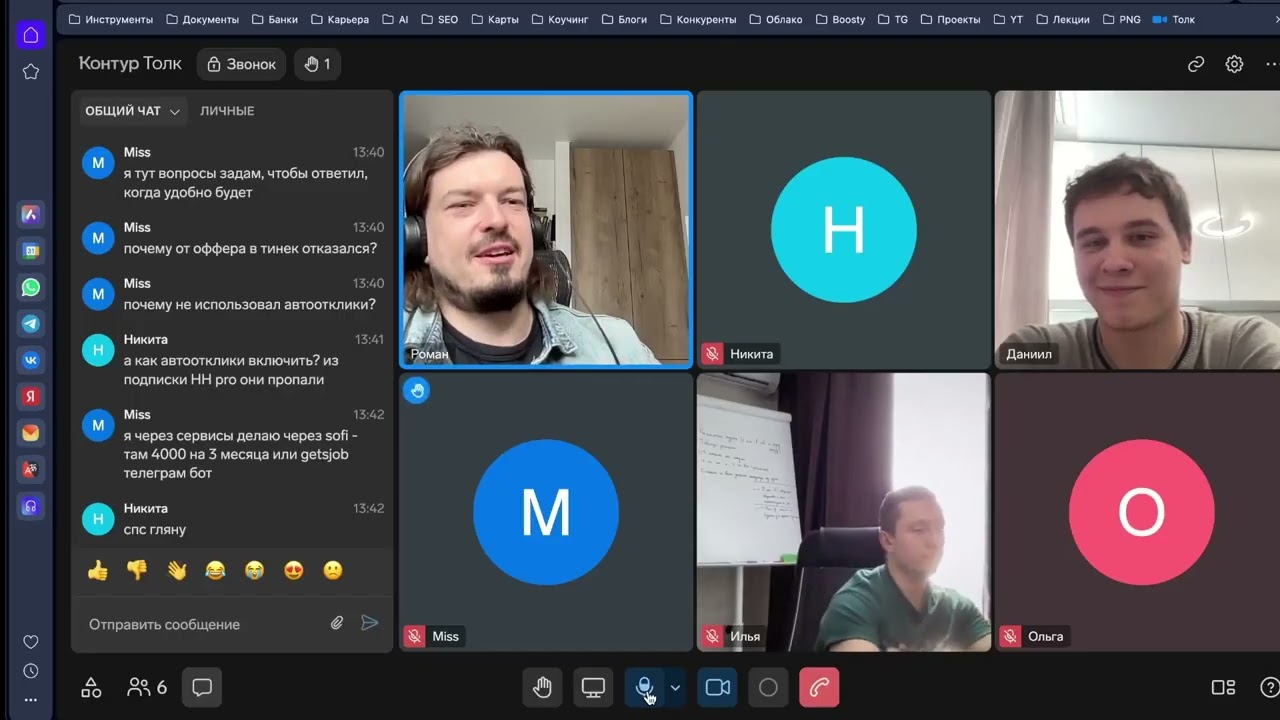Raise hand using the bottom toolbar hand button

pos(542,687)
